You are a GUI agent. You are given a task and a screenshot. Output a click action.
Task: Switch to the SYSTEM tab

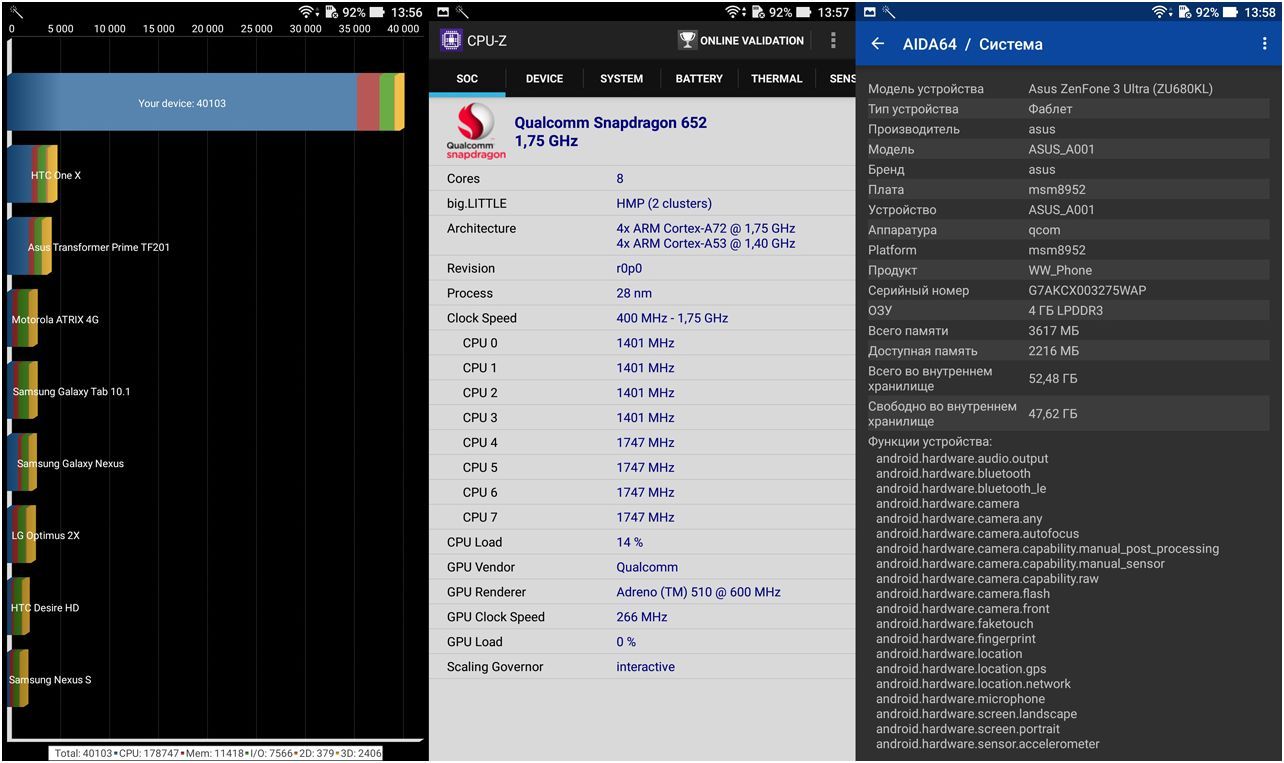621,79
